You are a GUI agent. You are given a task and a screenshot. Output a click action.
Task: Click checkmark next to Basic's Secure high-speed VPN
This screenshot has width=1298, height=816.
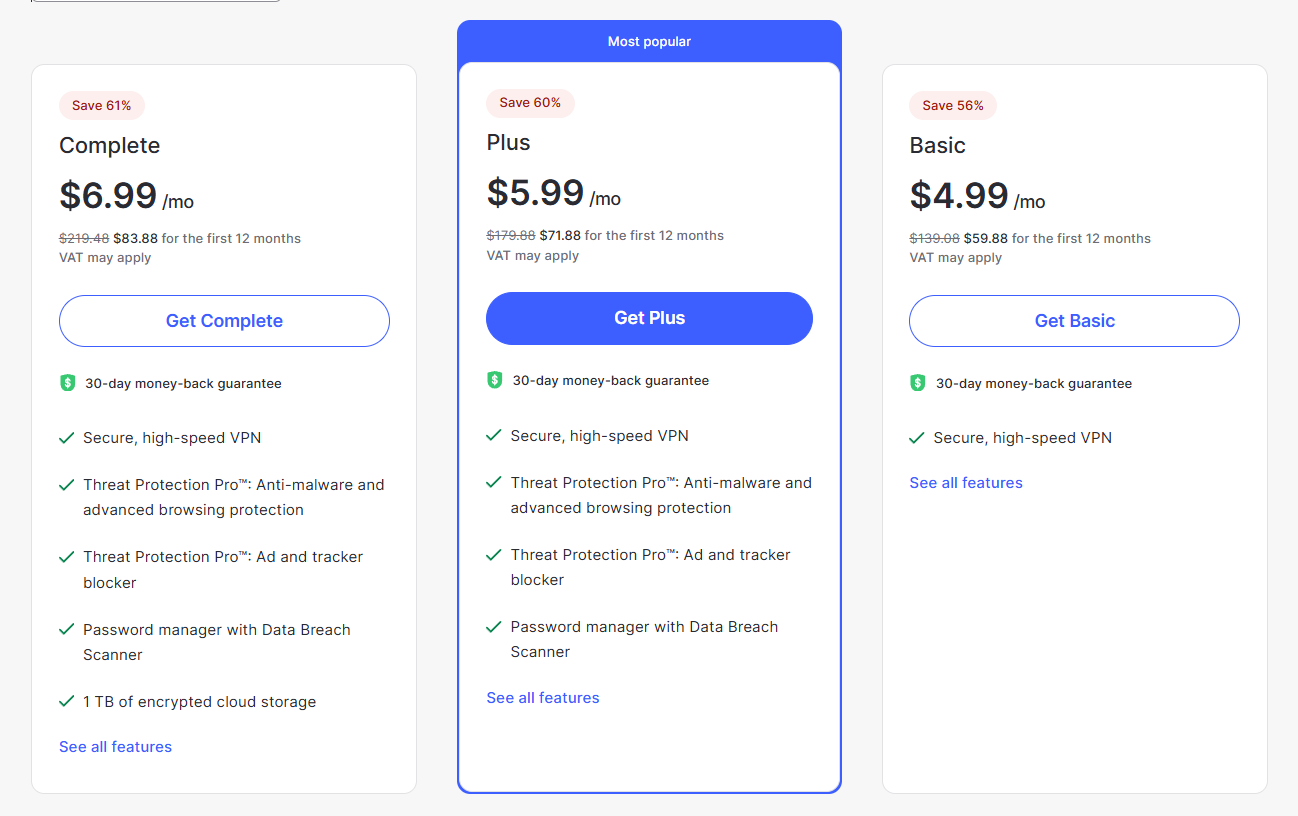tap(917, 438)
